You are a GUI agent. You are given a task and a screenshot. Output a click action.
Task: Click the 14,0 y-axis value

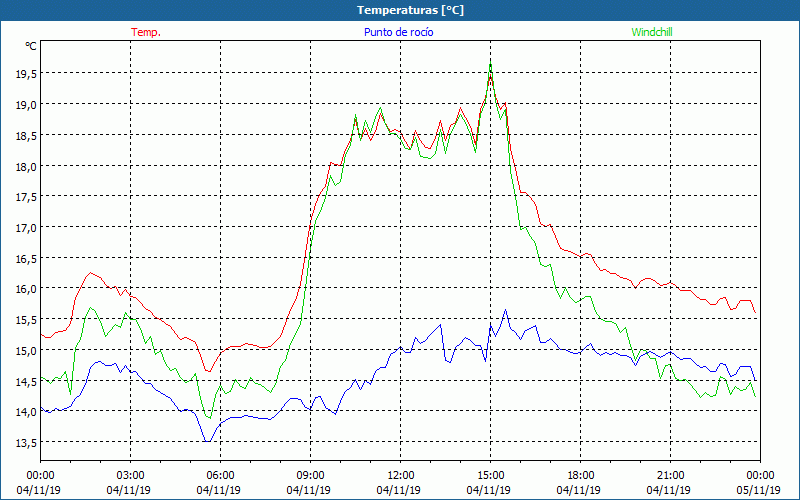coord(26,412)
